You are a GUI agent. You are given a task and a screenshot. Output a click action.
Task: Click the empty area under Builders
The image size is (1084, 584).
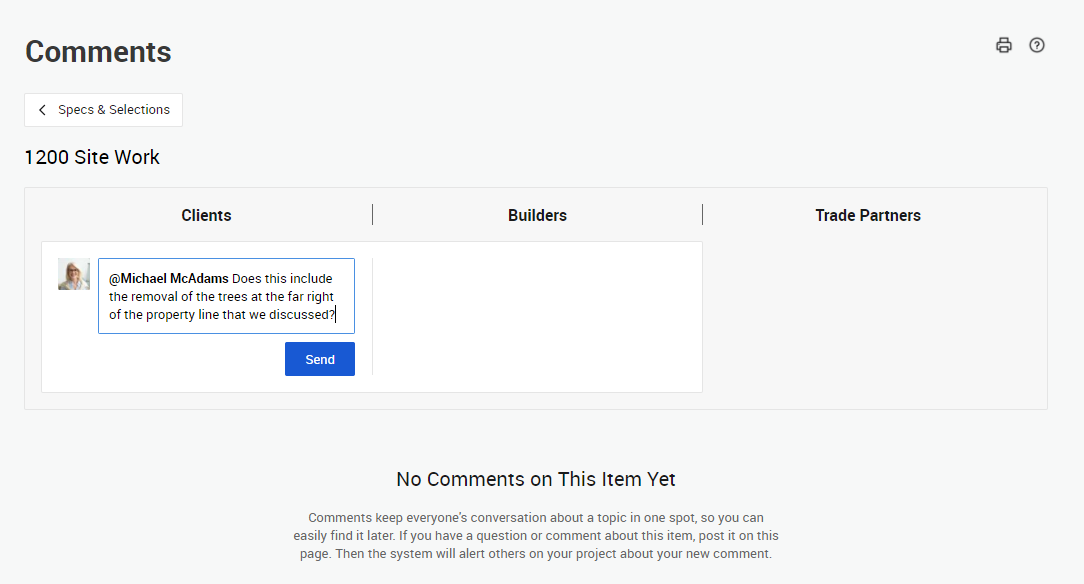coord(537,316)
